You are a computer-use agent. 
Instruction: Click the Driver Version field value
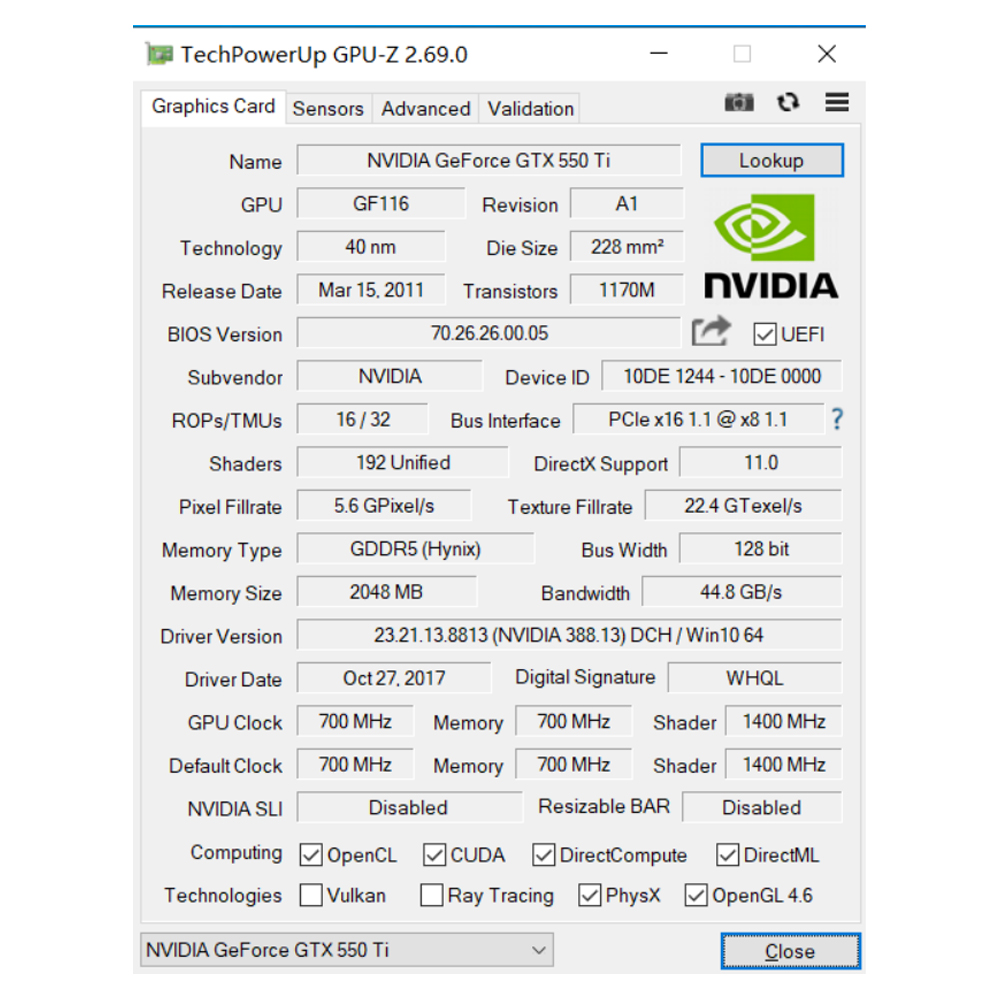569,635
